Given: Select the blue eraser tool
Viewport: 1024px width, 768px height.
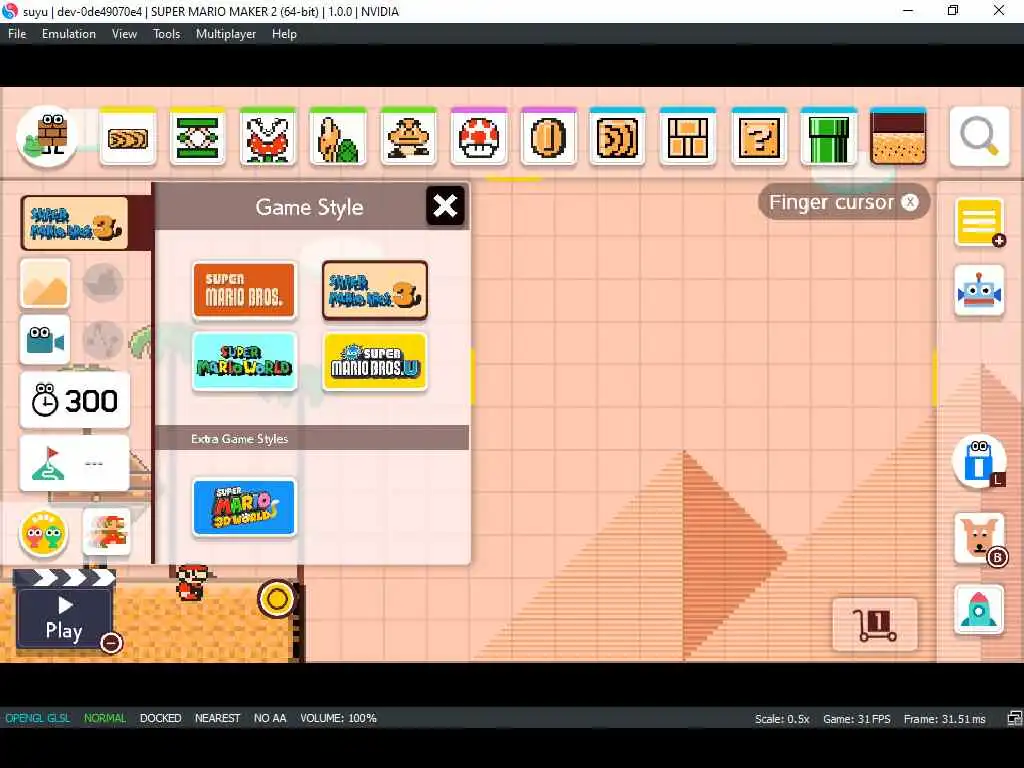Looking at the screenshot, I should tap(979, 461).
